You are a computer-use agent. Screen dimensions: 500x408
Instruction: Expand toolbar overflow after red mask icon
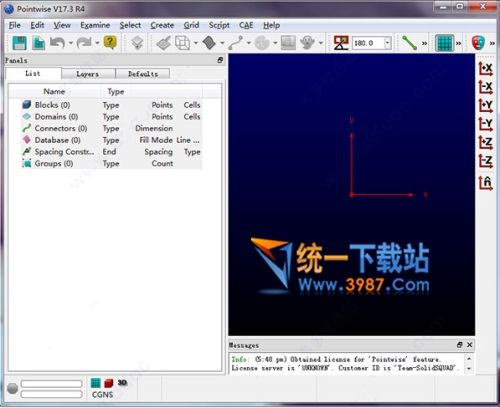point(492,43)
